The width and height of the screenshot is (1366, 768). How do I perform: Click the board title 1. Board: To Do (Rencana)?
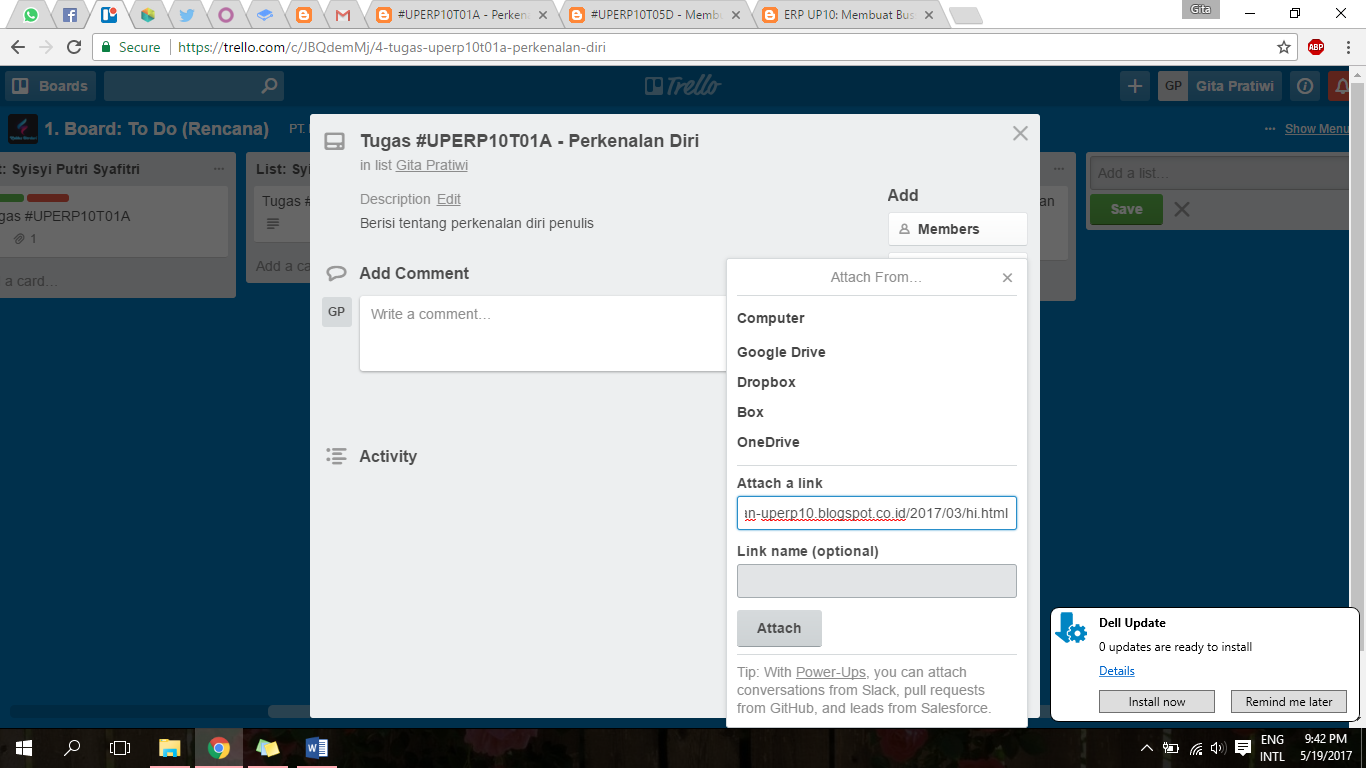(157, 129)
